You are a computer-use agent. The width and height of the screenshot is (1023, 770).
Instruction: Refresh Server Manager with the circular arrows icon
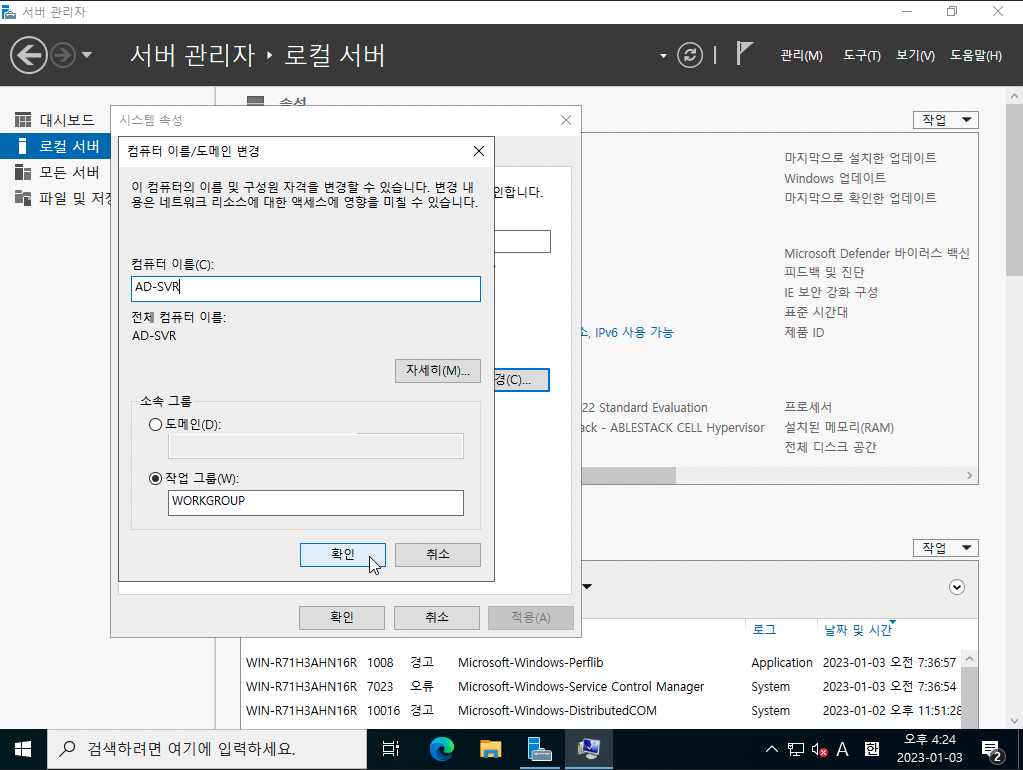(690, 55)
